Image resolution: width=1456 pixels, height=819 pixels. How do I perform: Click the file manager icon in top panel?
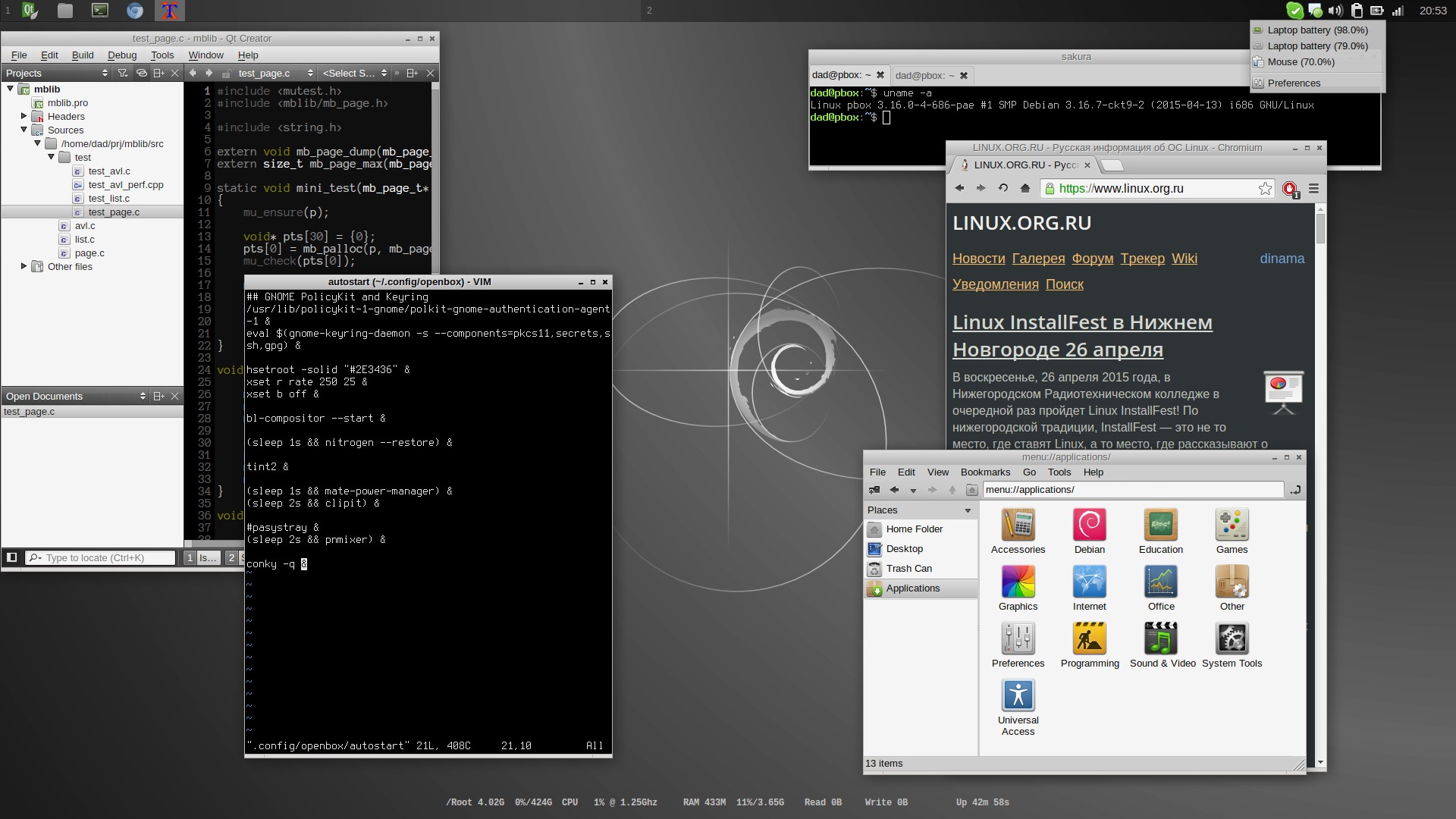[x=65, y=11]
